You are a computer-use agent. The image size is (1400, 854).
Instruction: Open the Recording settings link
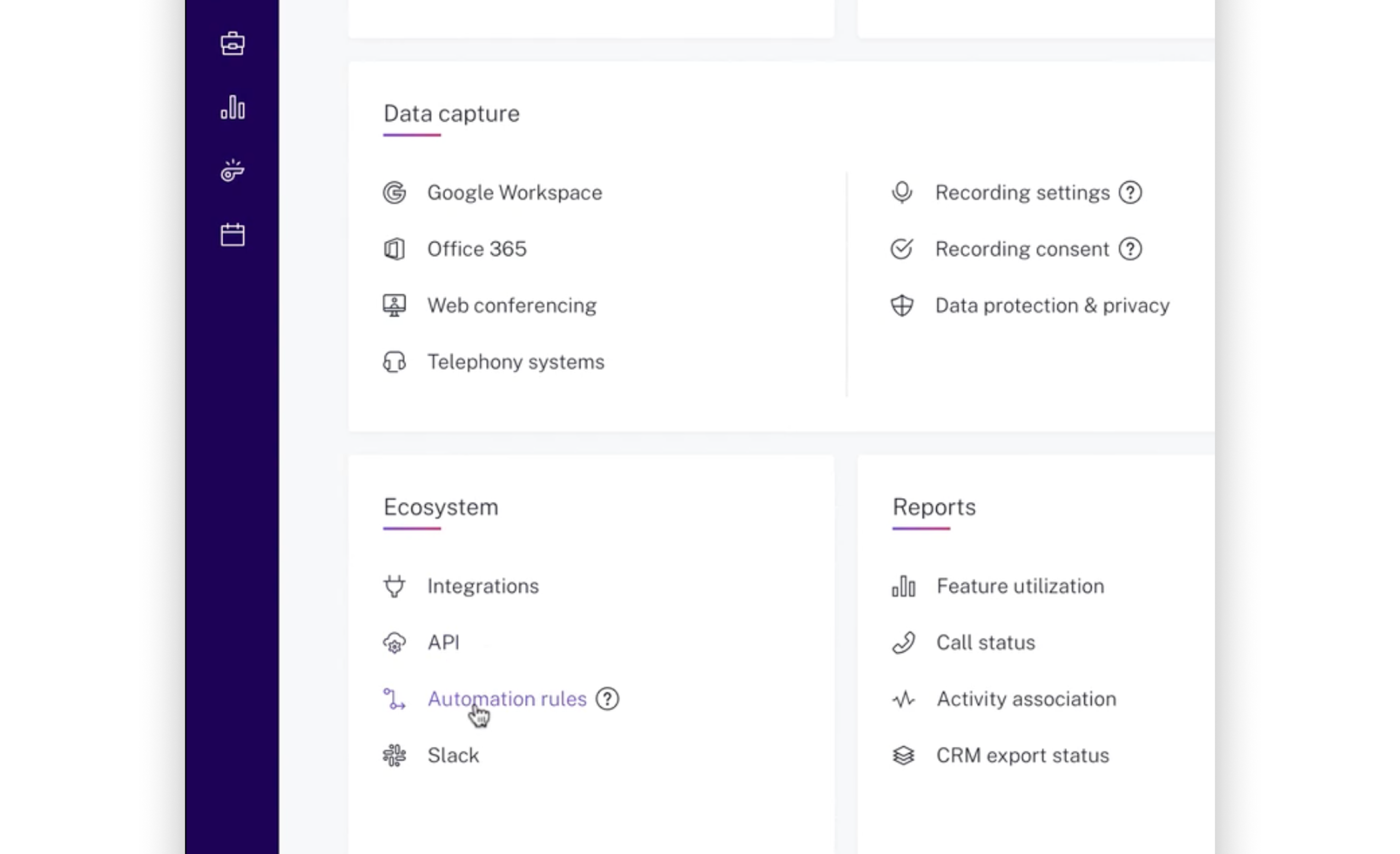pyautogui.click(x=1022, y=192)
